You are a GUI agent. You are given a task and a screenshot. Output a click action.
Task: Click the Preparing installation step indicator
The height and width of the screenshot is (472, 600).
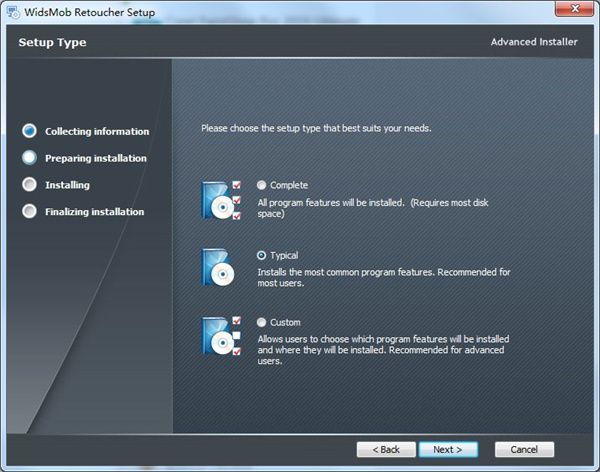coord(29,158)
